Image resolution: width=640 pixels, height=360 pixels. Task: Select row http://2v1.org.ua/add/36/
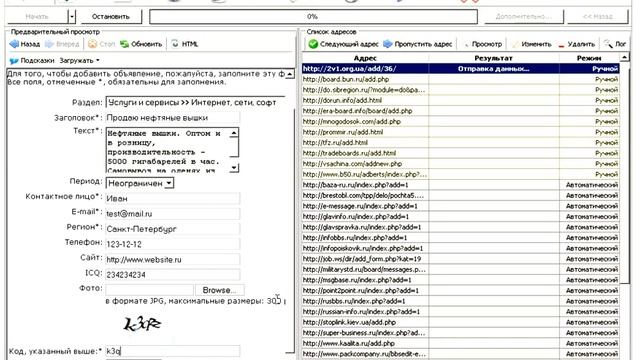coord(461,69)
